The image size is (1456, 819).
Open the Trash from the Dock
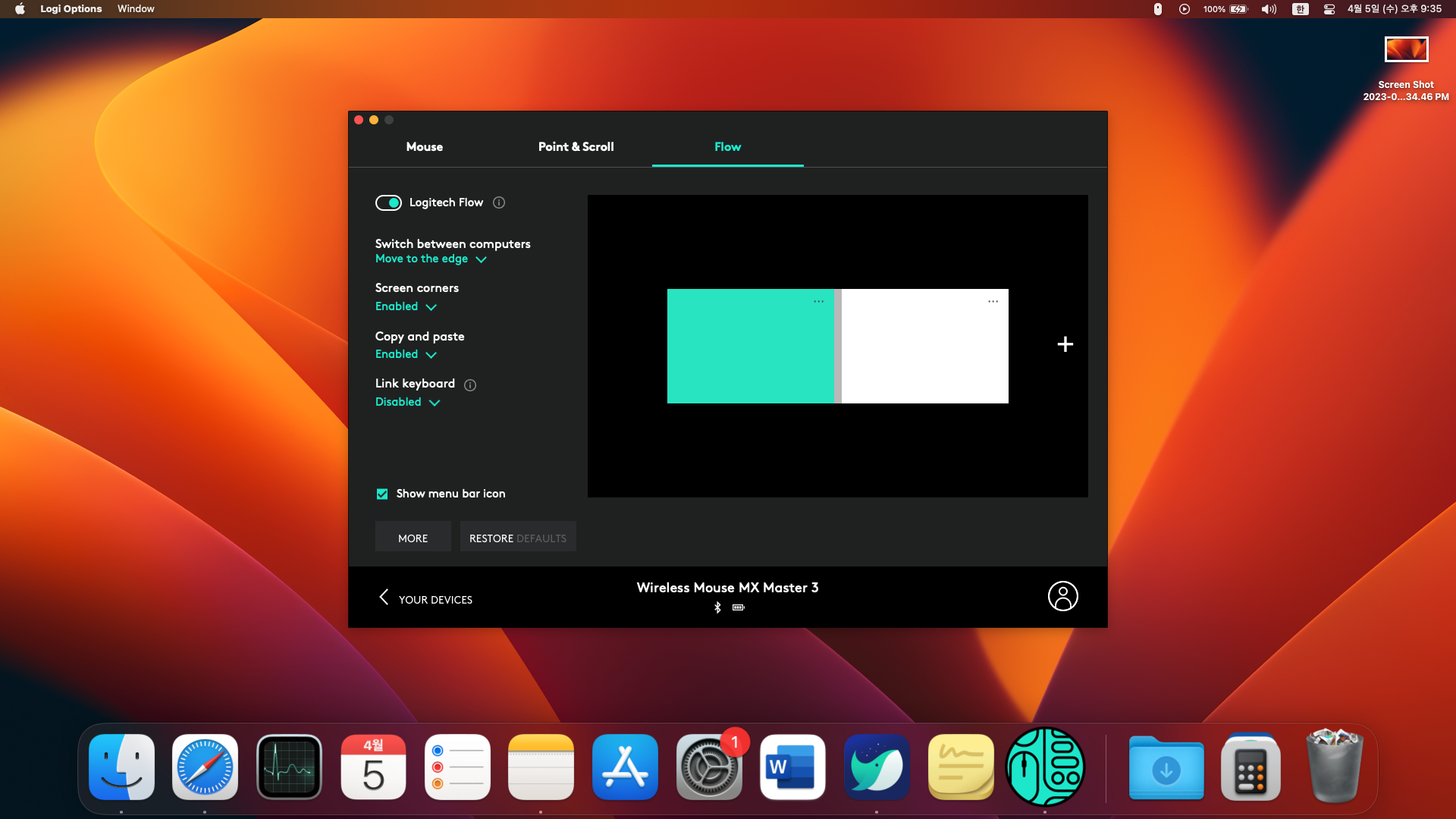click(1335, 765)
